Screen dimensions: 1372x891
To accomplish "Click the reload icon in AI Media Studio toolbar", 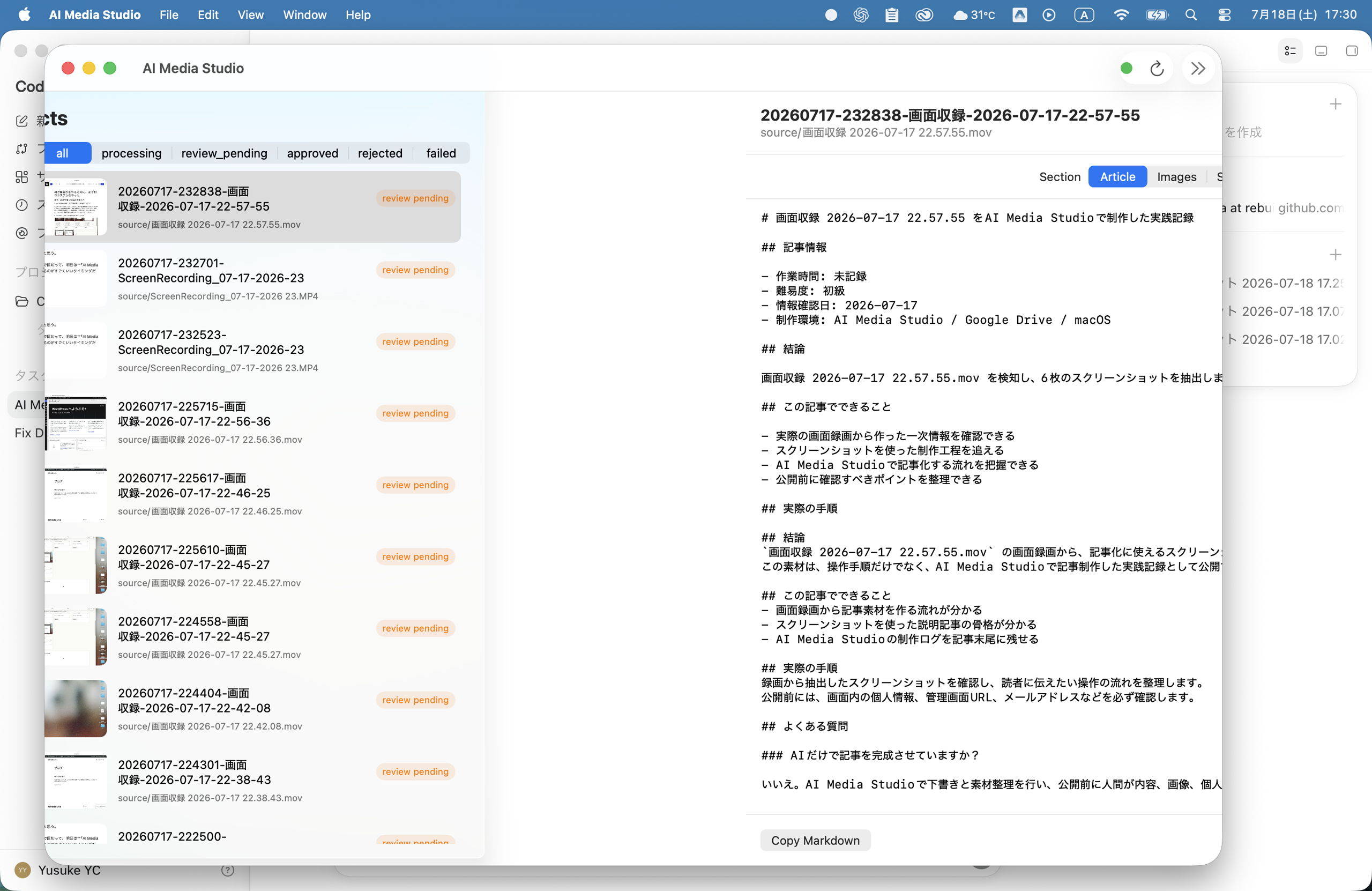I will click(1157, 69).
